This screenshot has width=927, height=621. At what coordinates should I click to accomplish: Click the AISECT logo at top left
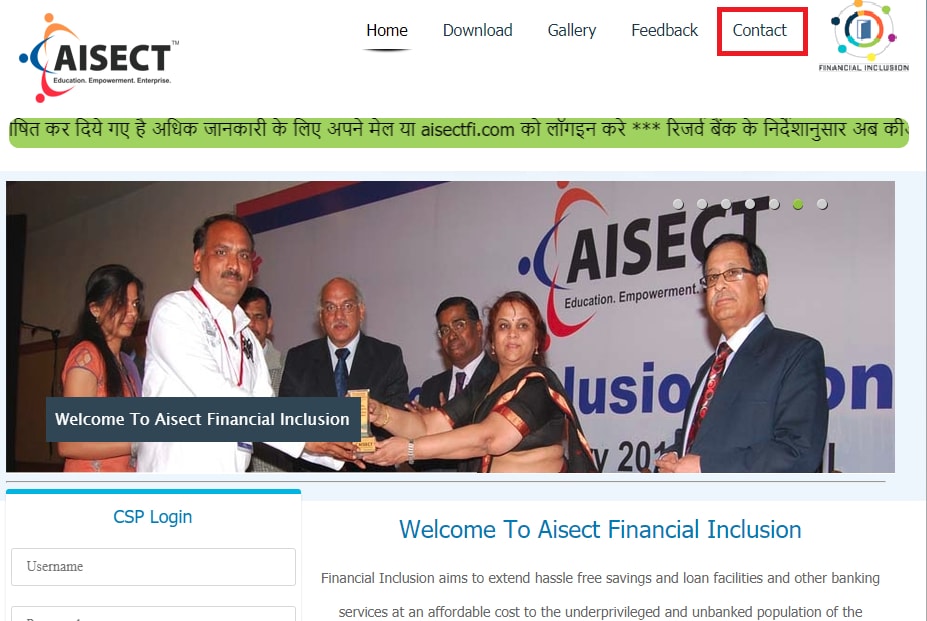pyautogui.click(x=99, y=57)
